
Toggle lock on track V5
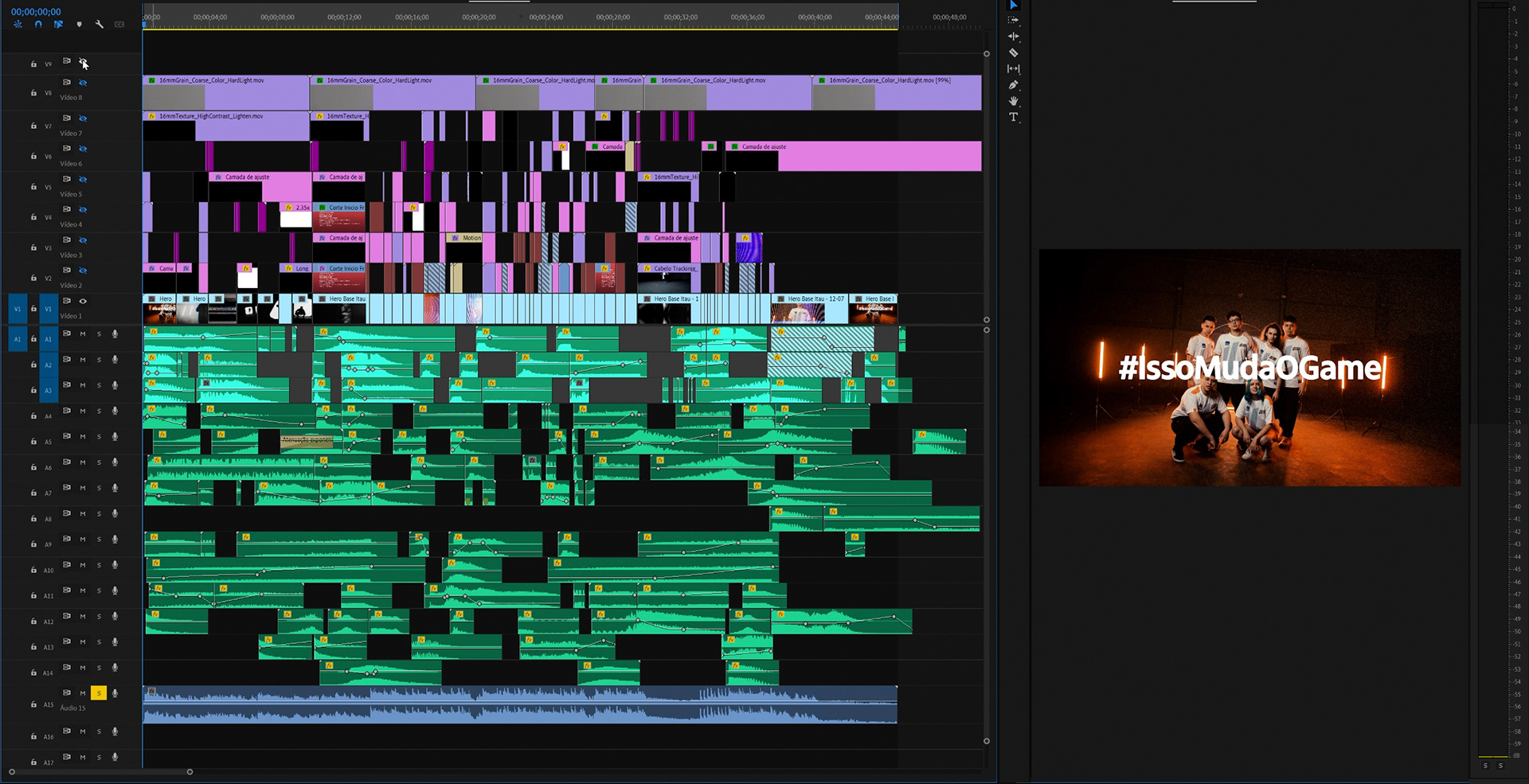click(33, 186)
